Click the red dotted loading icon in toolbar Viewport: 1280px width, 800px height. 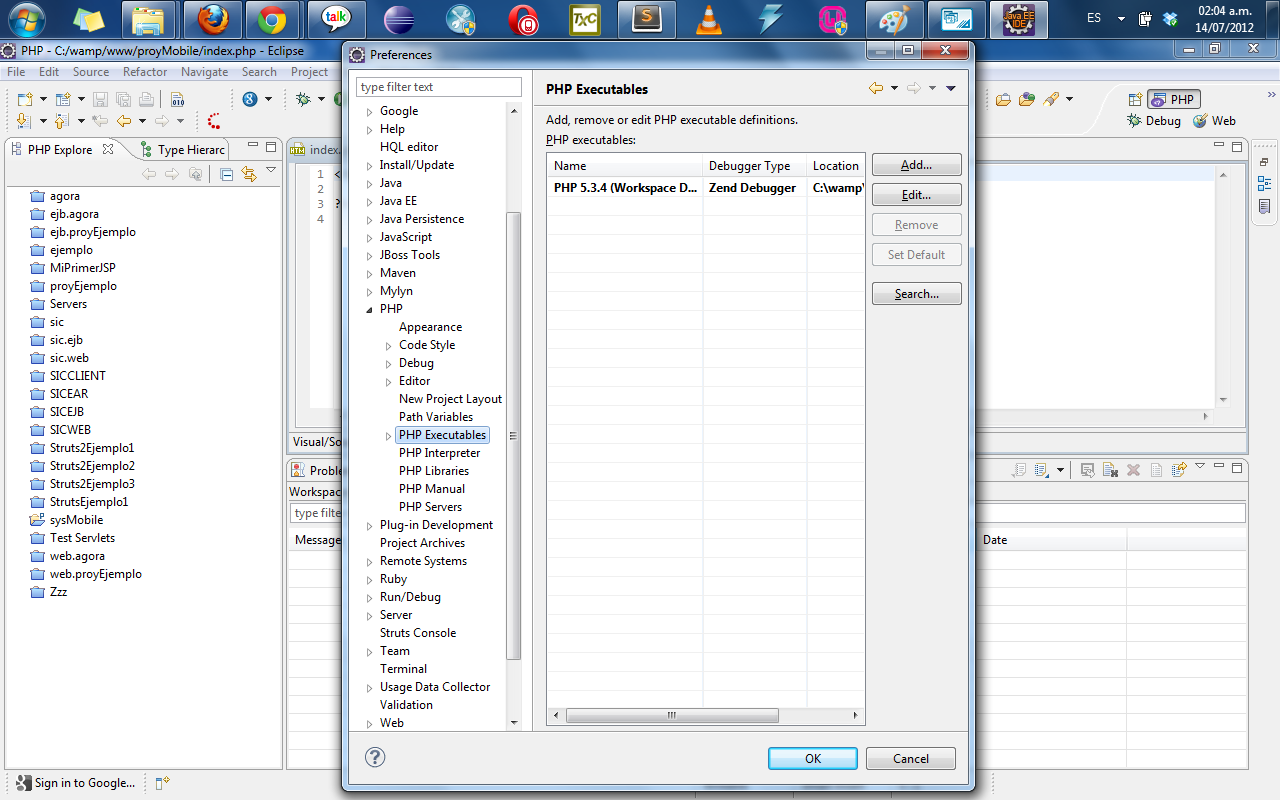coord(214,121)
